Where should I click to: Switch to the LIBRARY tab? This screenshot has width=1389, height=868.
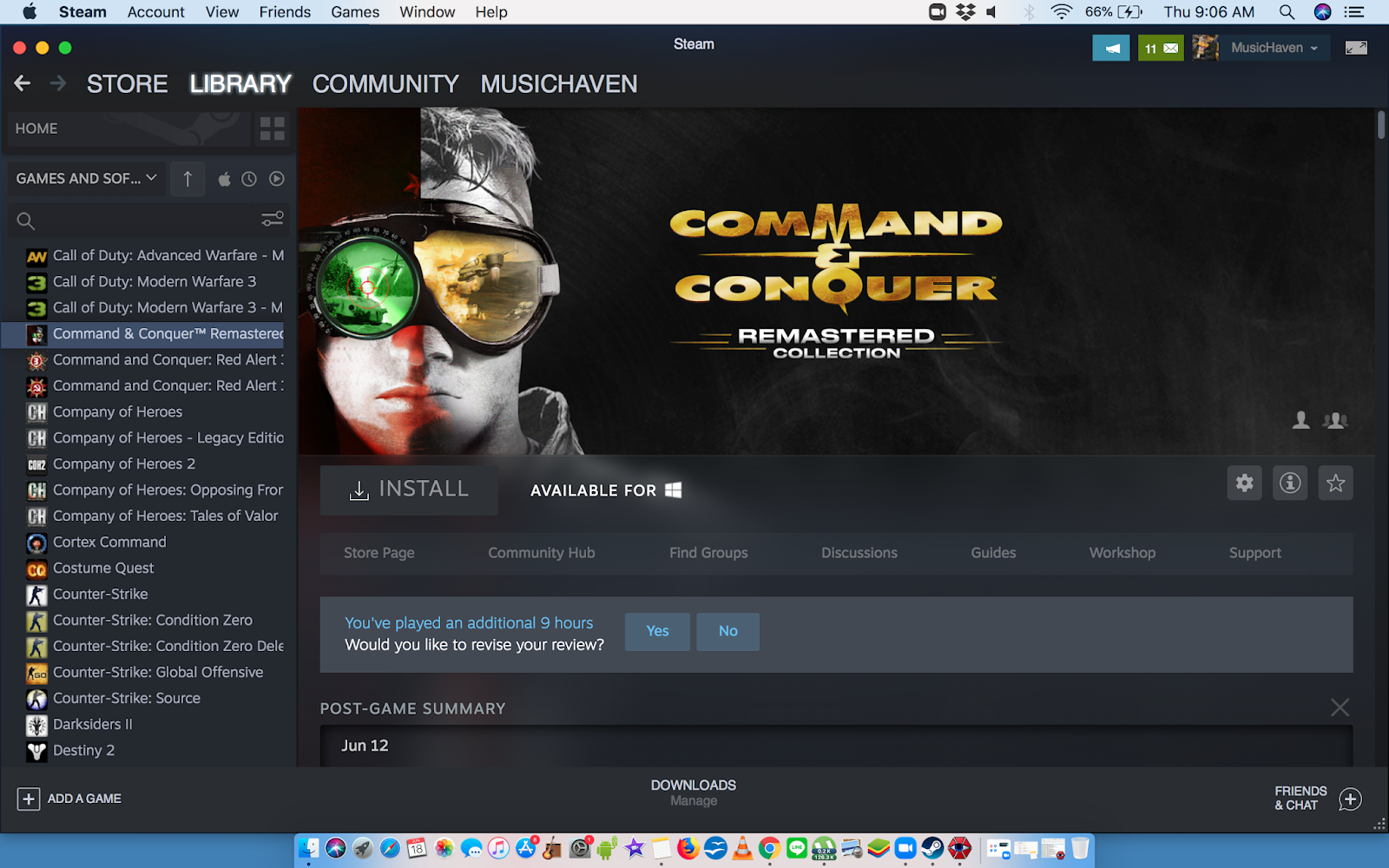(240, 84)
